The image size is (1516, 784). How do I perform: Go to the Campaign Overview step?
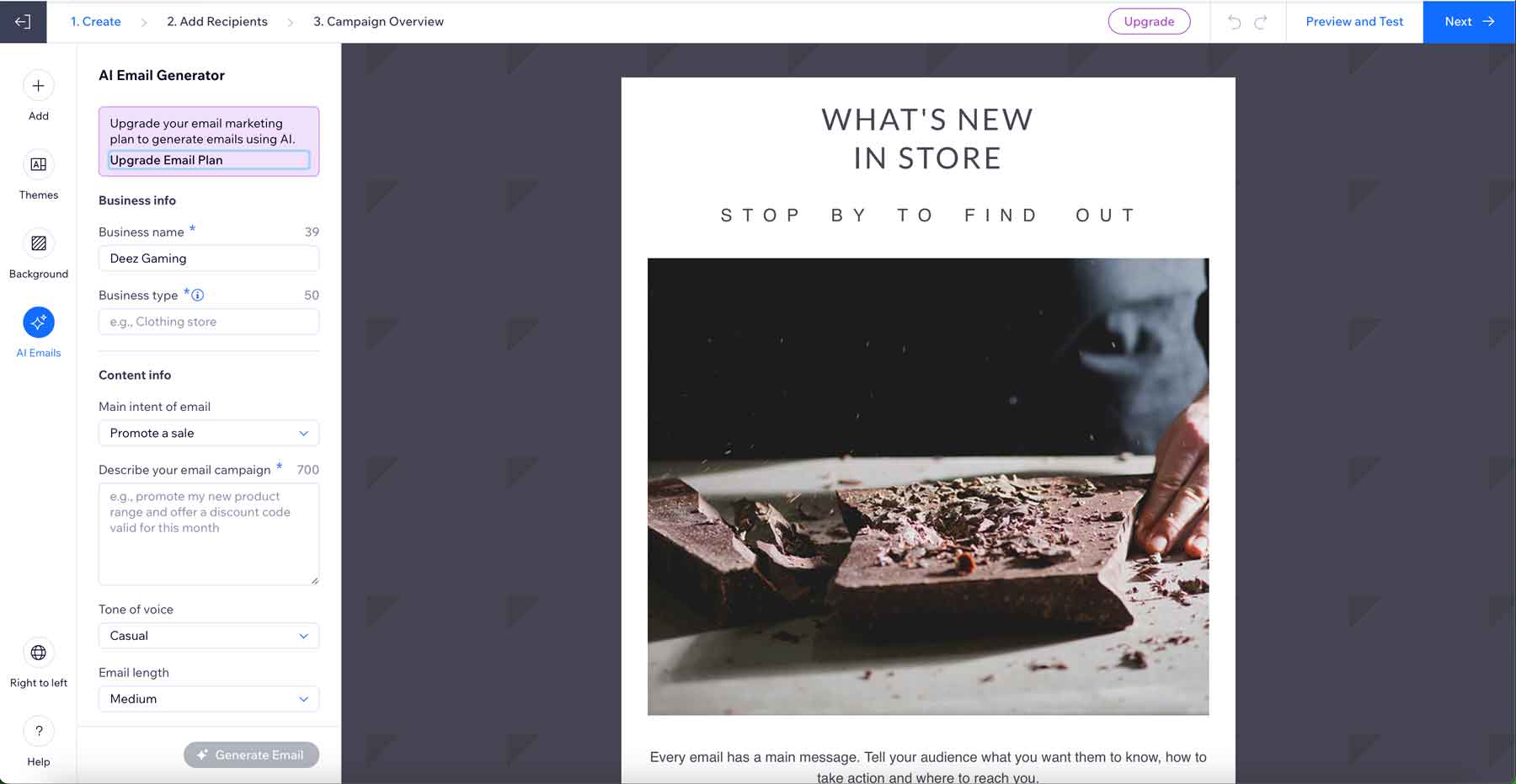tap(378, 22)
